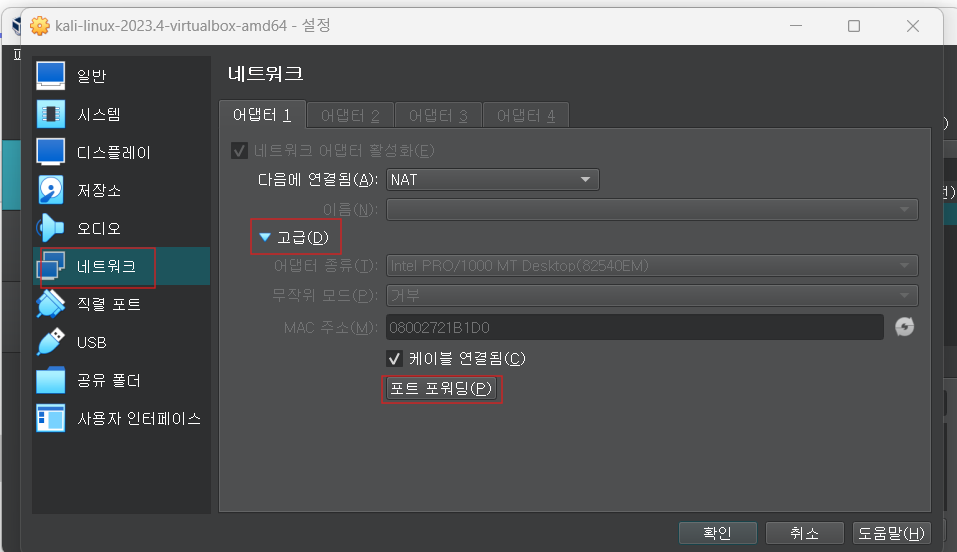This screenshot has height=552, width=957.
Task: Select the 시스템 chip icon in sidebar
Action: 51,114
